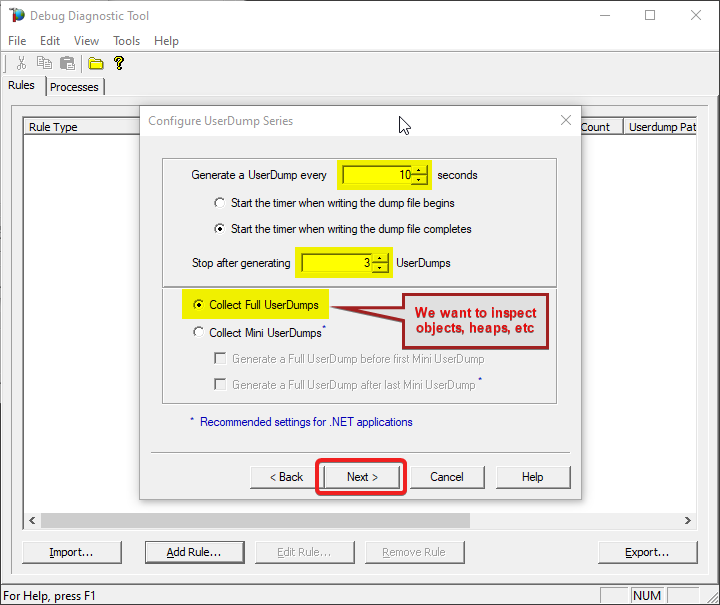Maximize the Debug Diagnostic Tool window
The image size is (720, 605).
coord(650,15)
